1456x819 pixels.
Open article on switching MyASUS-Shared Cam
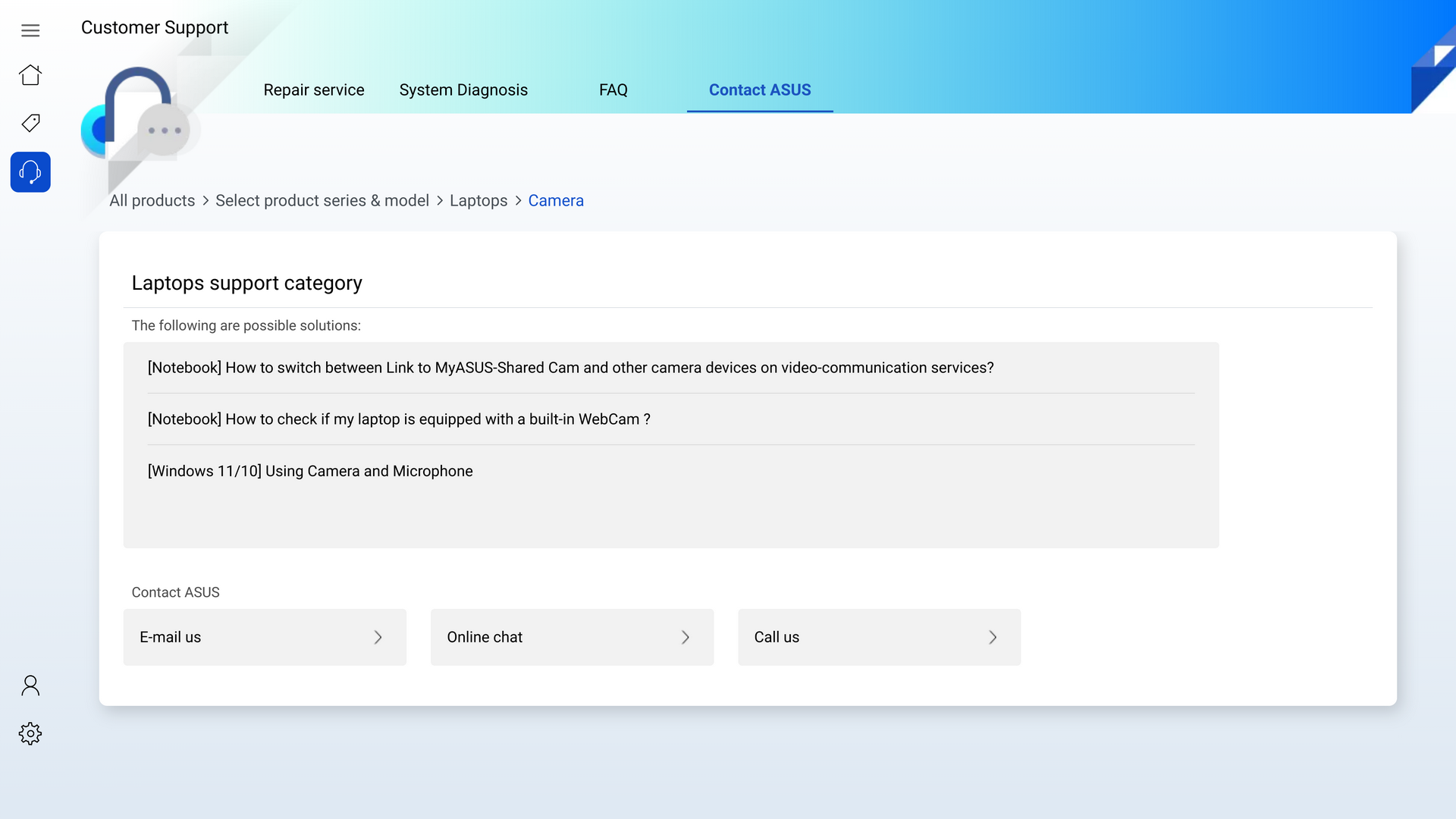[671, 368]
